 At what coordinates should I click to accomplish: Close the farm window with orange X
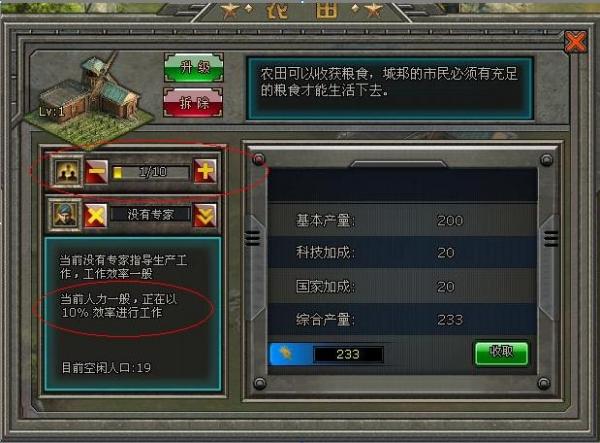(x=576, y=41)
